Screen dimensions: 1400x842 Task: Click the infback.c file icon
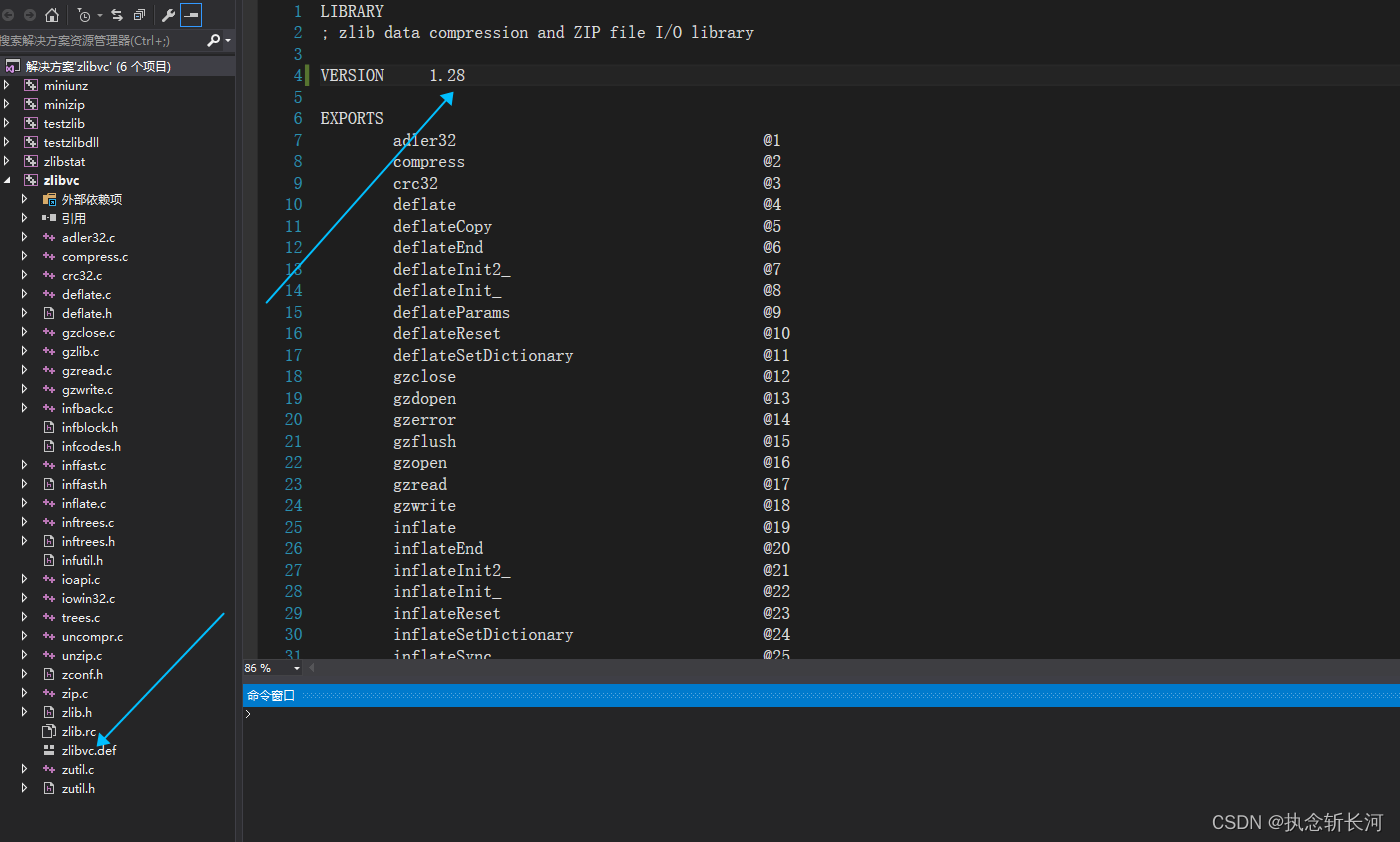tap(49, 408)
